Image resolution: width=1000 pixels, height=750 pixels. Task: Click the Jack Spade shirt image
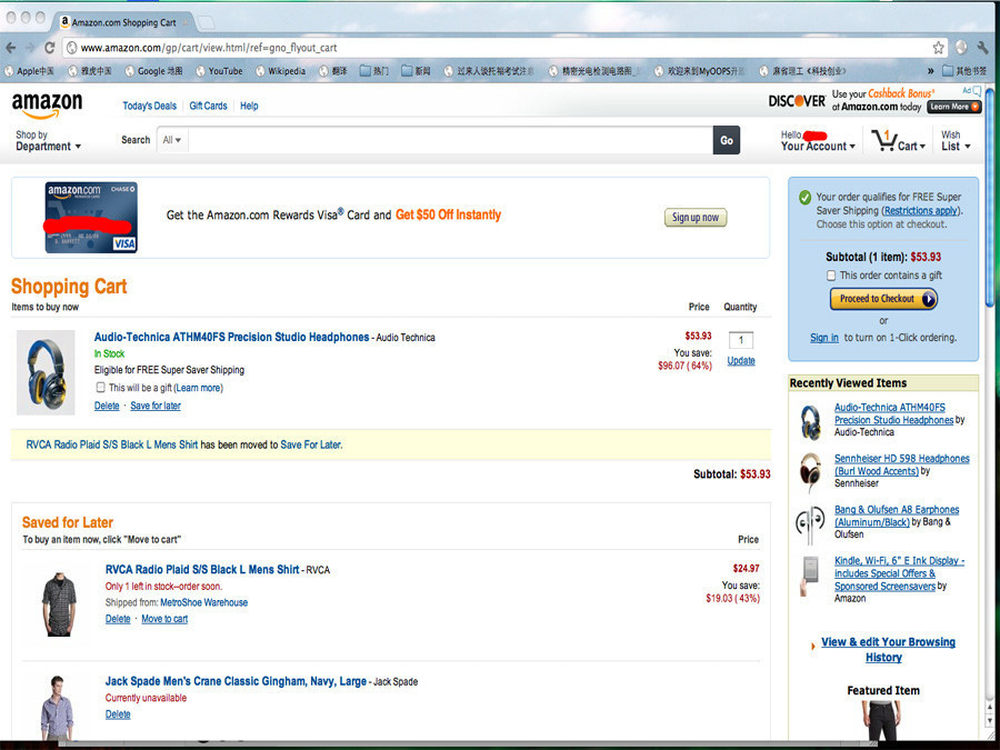[57, 707]
